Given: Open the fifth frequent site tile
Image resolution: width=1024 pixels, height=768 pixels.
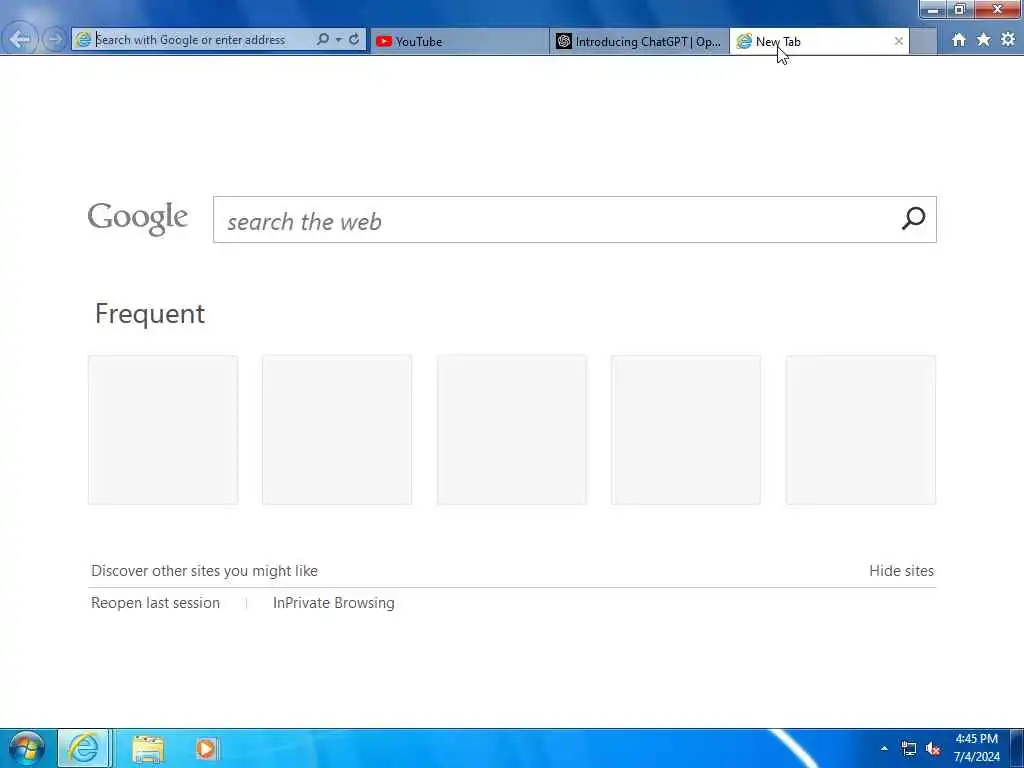Looking at the screenshot, I should point(861,430).
